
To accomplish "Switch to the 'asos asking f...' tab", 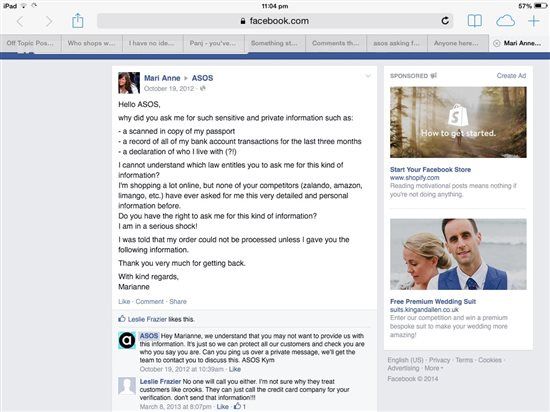I will tap(397, 43).
